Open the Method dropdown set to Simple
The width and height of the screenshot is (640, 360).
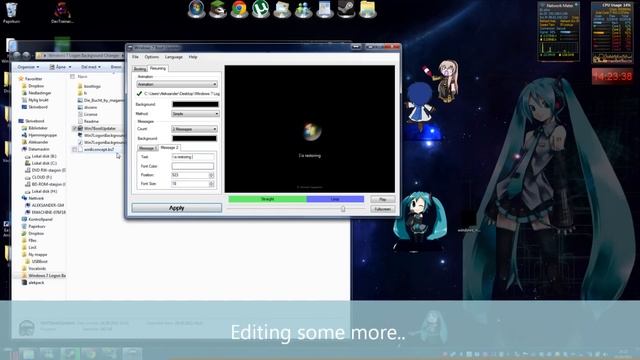click(195, 113)
